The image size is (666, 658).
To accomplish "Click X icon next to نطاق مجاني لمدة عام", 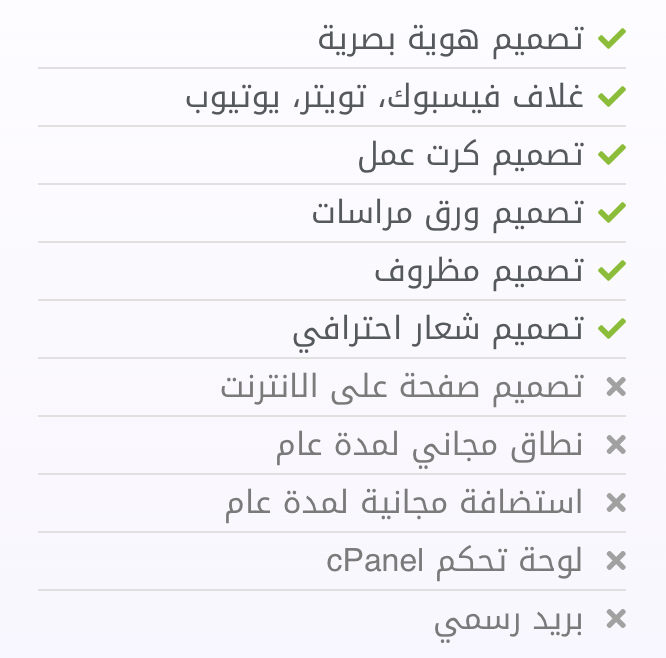I will pyautogui.click(x=615, y=445).
